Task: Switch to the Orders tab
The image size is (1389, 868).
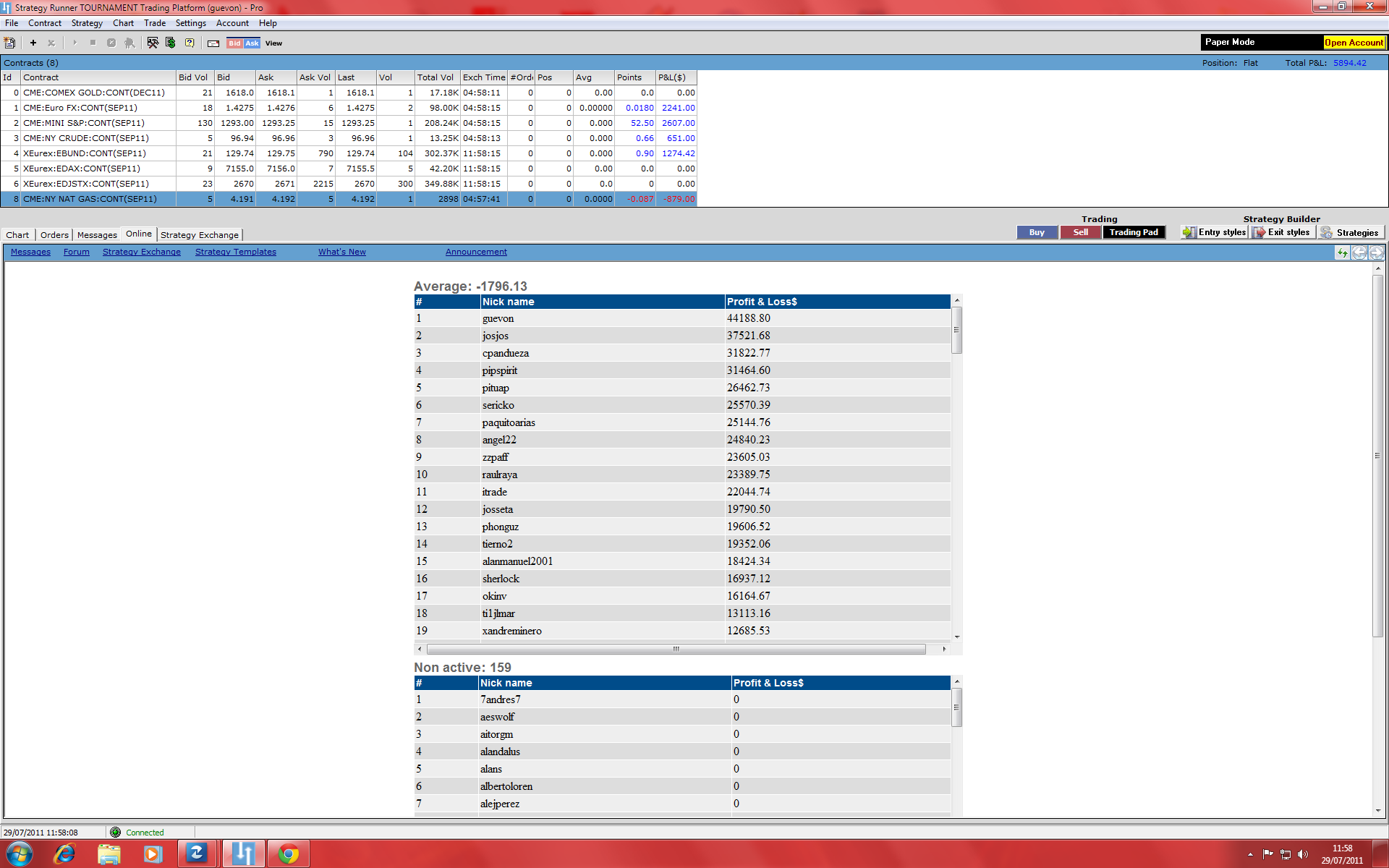Action: pos(54,235)
